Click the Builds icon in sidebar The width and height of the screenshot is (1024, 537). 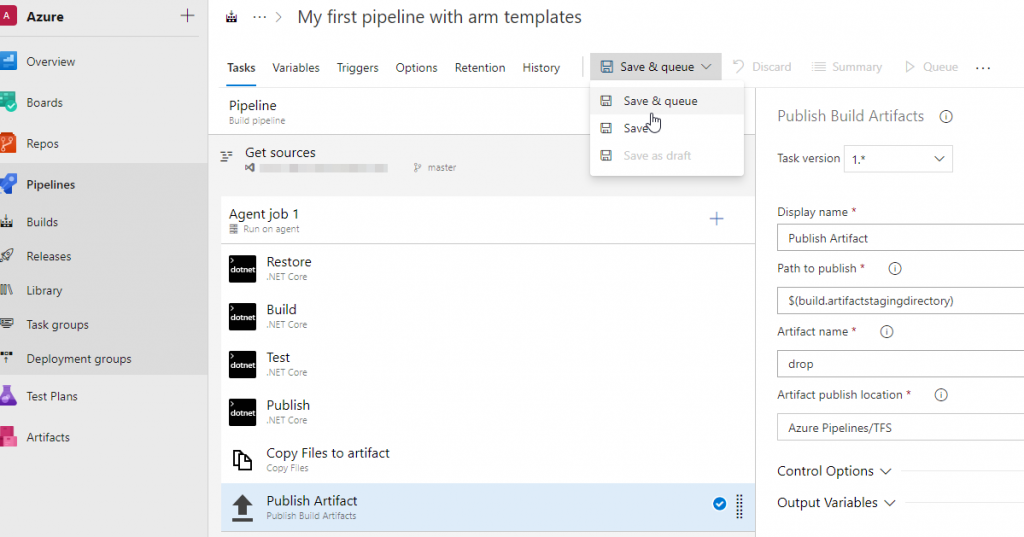point(7,221)
